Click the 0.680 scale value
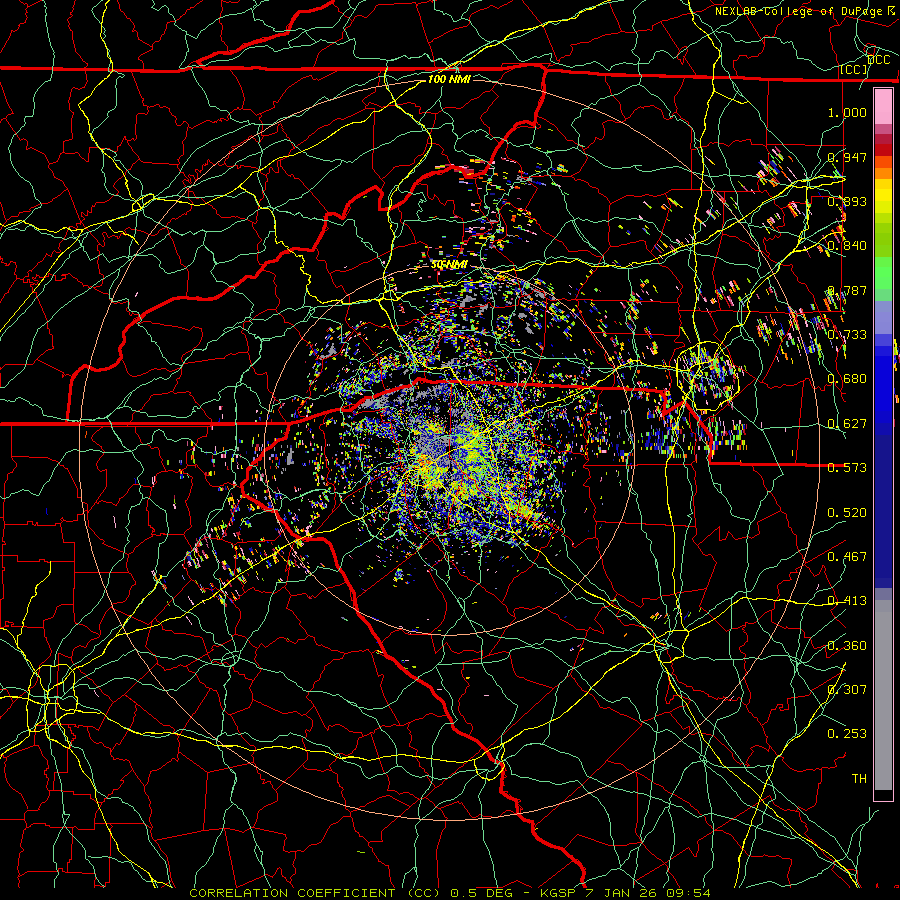 pyautogui.click(x=847, y=379)
